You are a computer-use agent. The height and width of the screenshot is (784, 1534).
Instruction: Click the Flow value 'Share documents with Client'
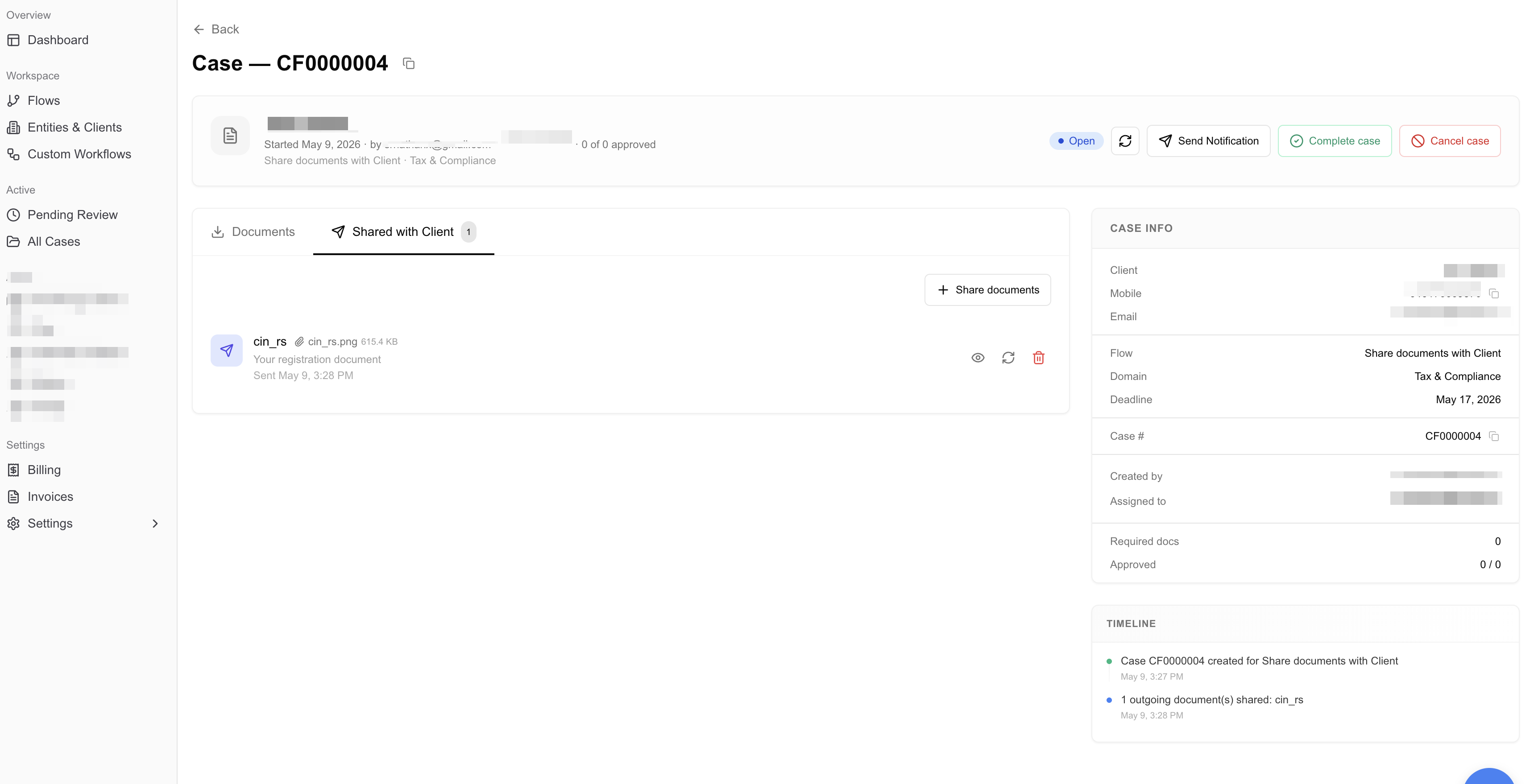pos(1432,353)
